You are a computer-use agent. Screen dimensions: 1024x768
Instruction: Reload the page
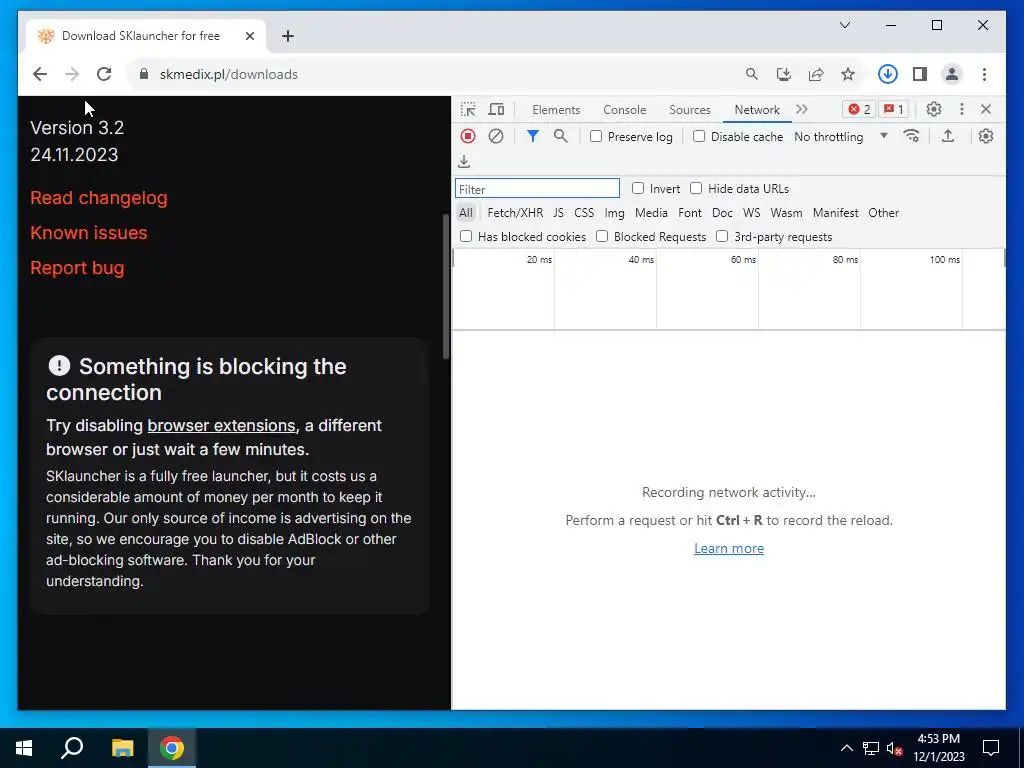coord(104,74)
